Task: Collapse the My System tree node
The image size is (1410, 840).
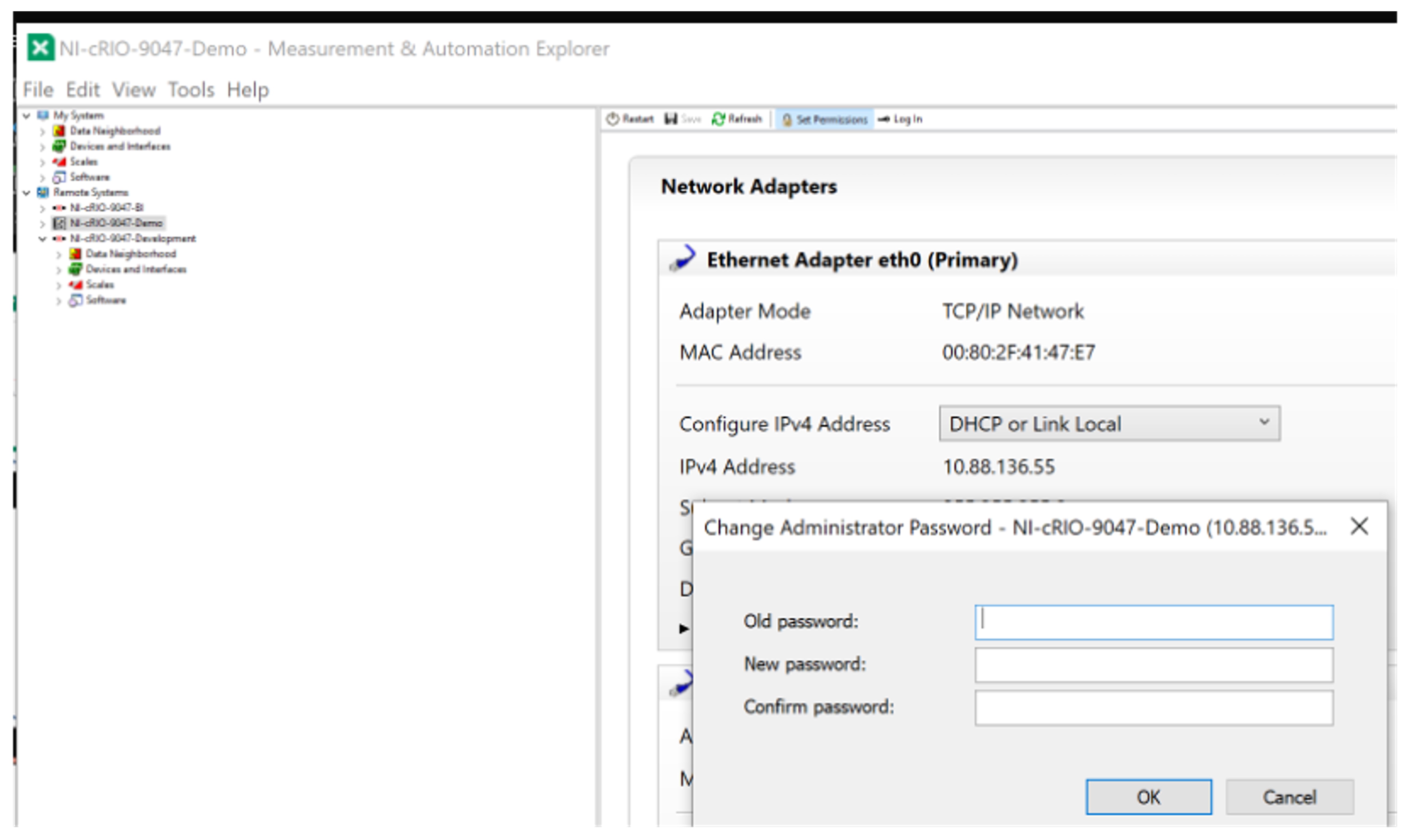Action: [x=26, y=116]
